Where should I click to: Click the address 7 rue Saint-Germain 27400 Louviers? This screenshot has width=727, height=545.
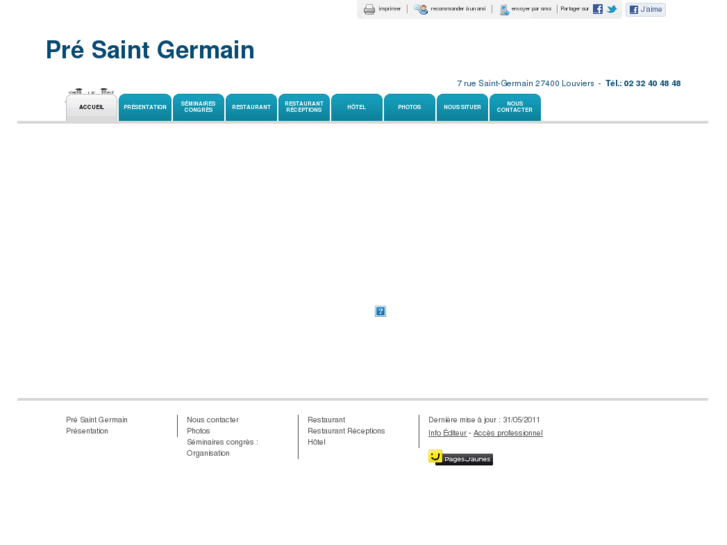click(525, 83)
